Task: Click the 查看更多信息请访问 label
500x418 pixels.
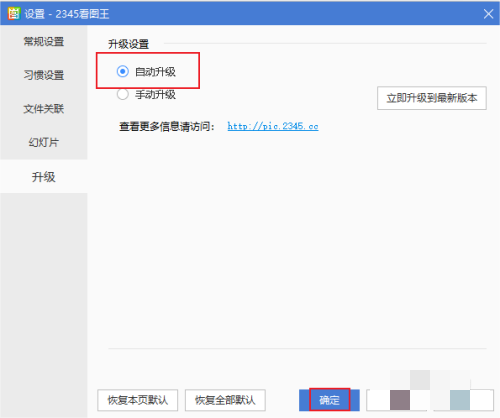Action: tap(167, 126)
